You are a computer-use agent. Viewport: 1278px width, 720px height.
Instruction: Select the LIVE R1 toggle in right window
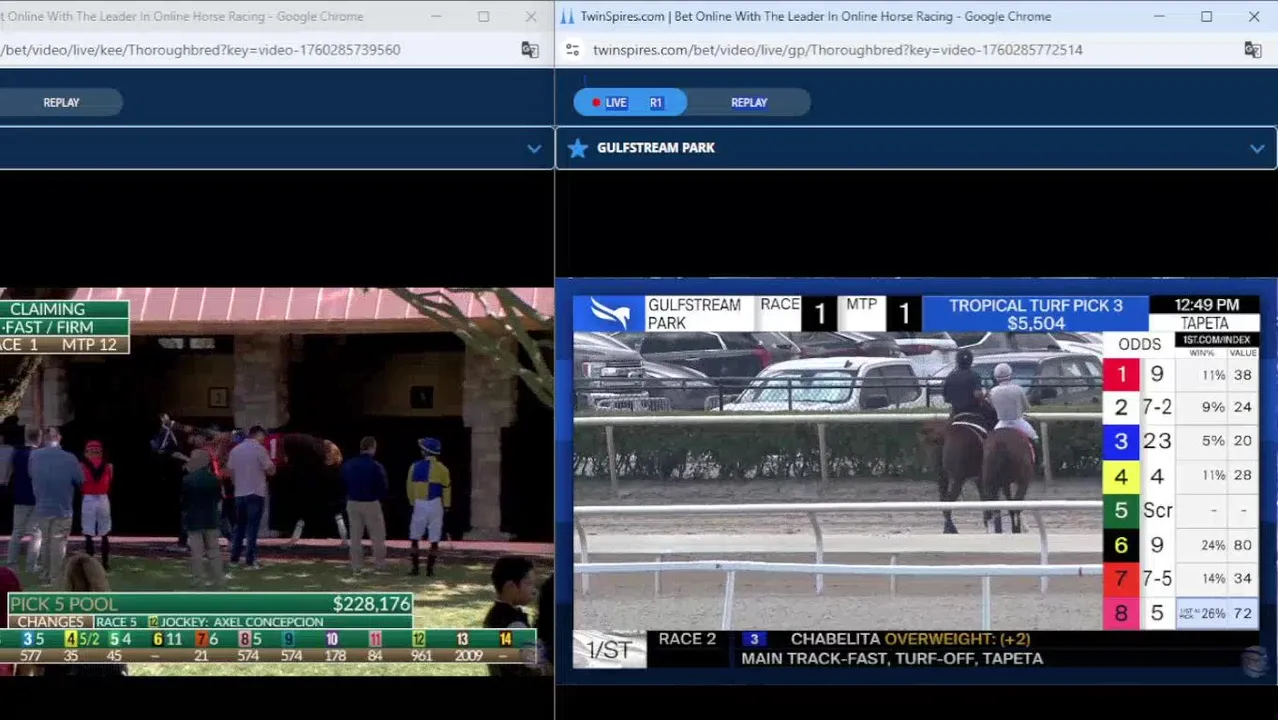click(630, 102)
